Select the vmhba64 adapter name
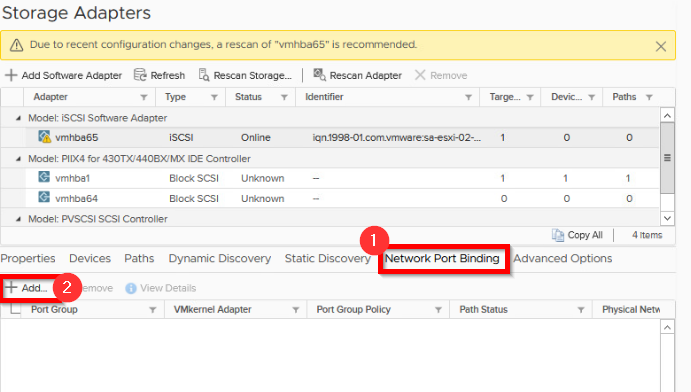This screenshot has height=392, width=691. click(x=76, y=198)
